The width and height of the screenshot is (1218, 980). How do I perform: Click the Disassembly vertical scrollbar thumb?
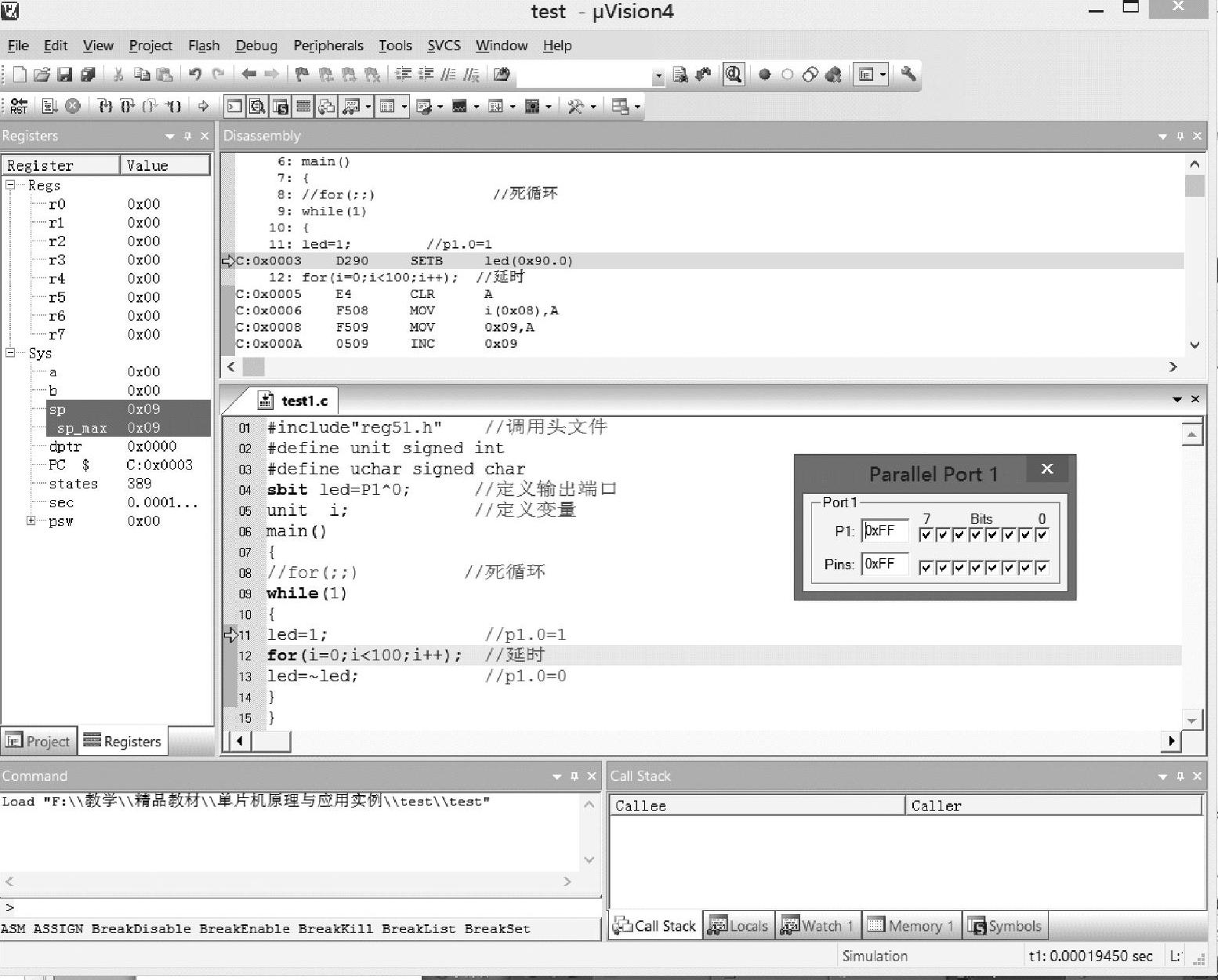1194,187
